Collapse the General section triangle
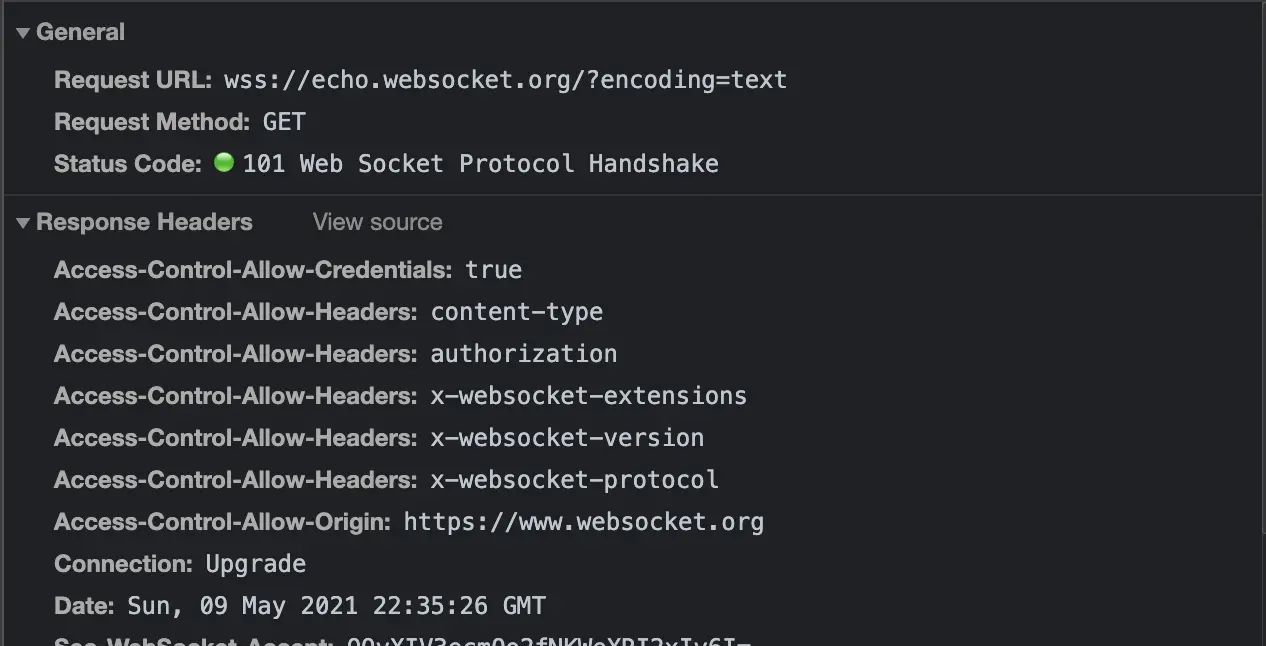The width and height of the screenshot is (1266, 646). point(21,31)
